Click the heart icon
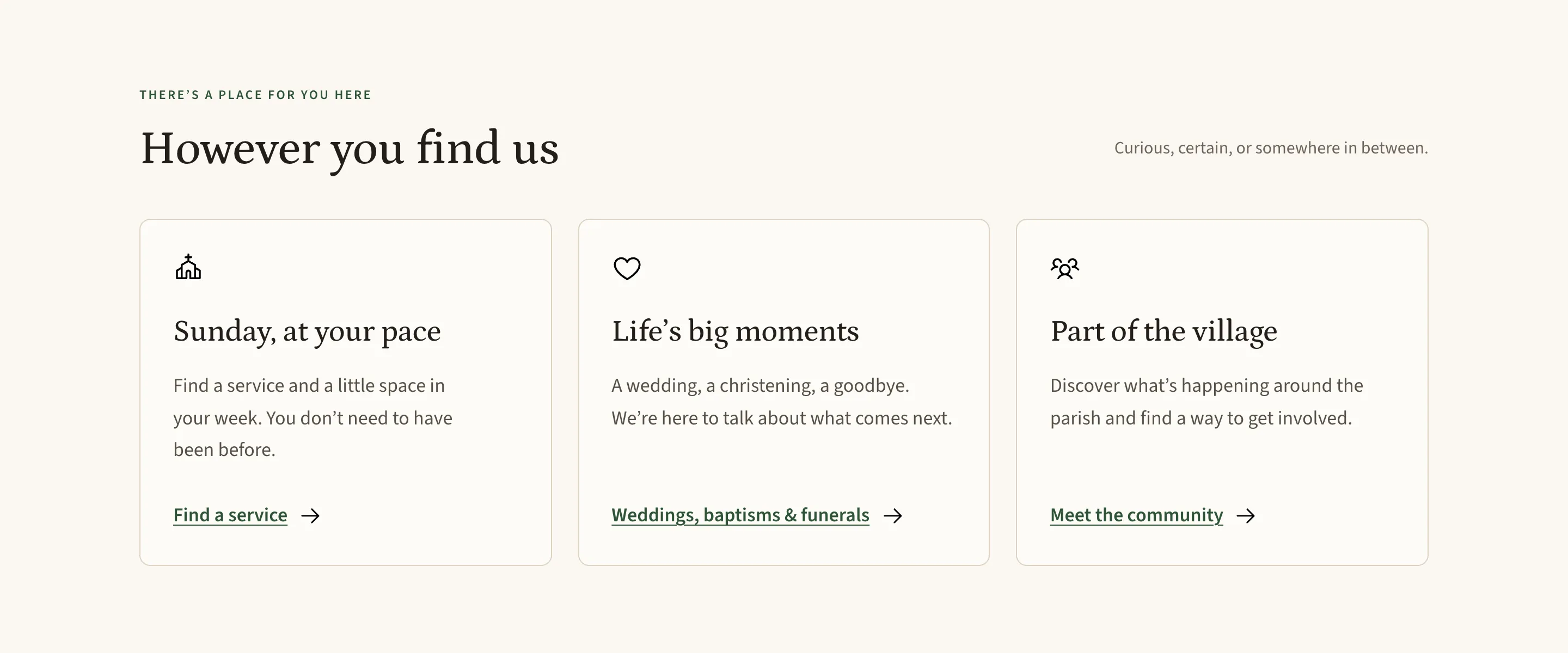The width and height of the screenshot is (1568, 653). 626,268
